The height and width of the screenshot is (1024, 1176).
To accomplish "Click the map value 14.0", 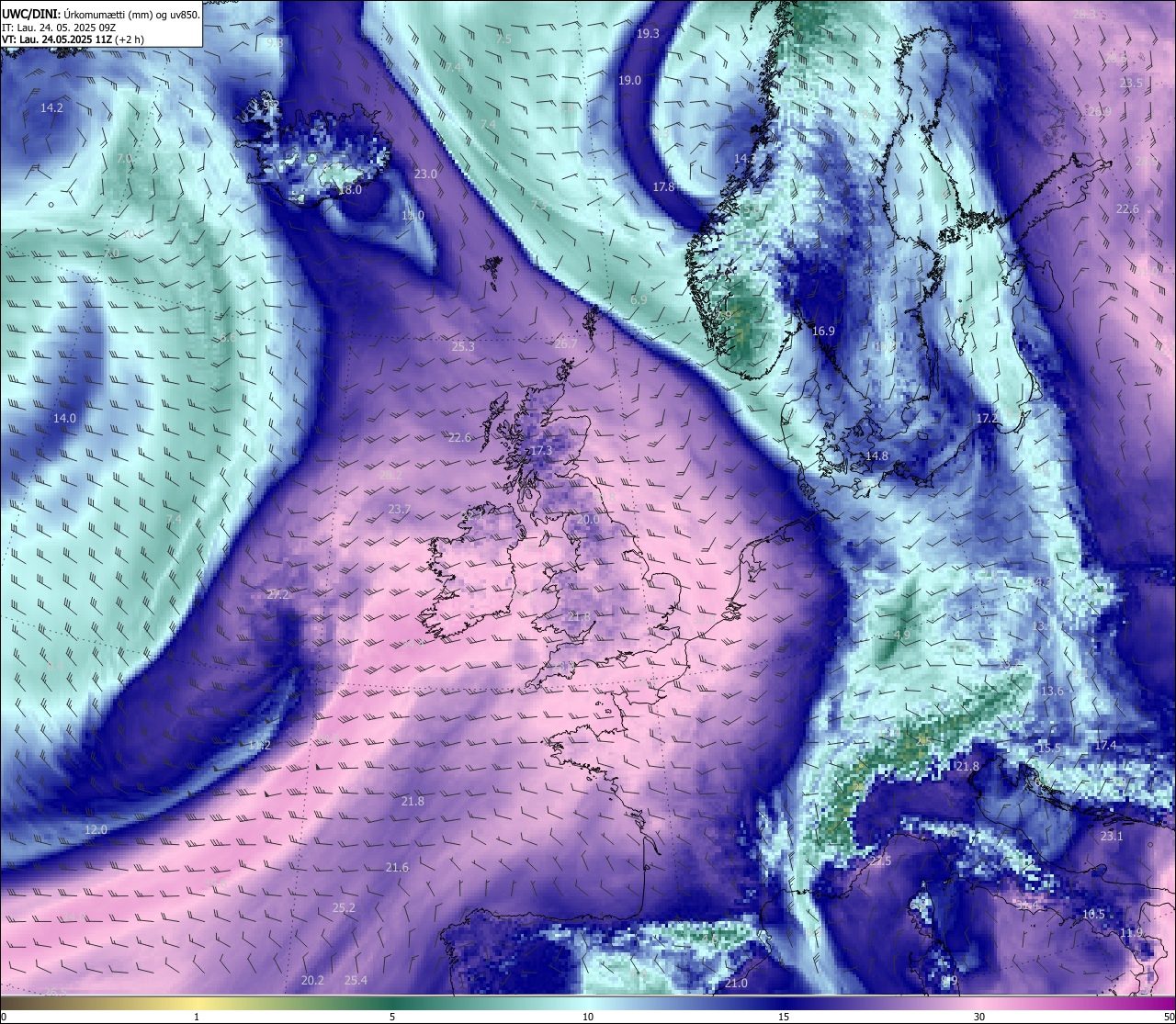I will [64, 418].
